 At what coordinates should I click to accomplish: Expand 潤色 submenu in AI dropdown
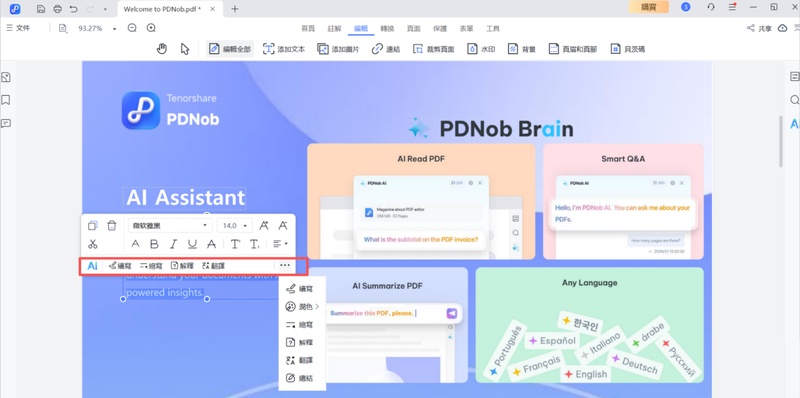302,307
